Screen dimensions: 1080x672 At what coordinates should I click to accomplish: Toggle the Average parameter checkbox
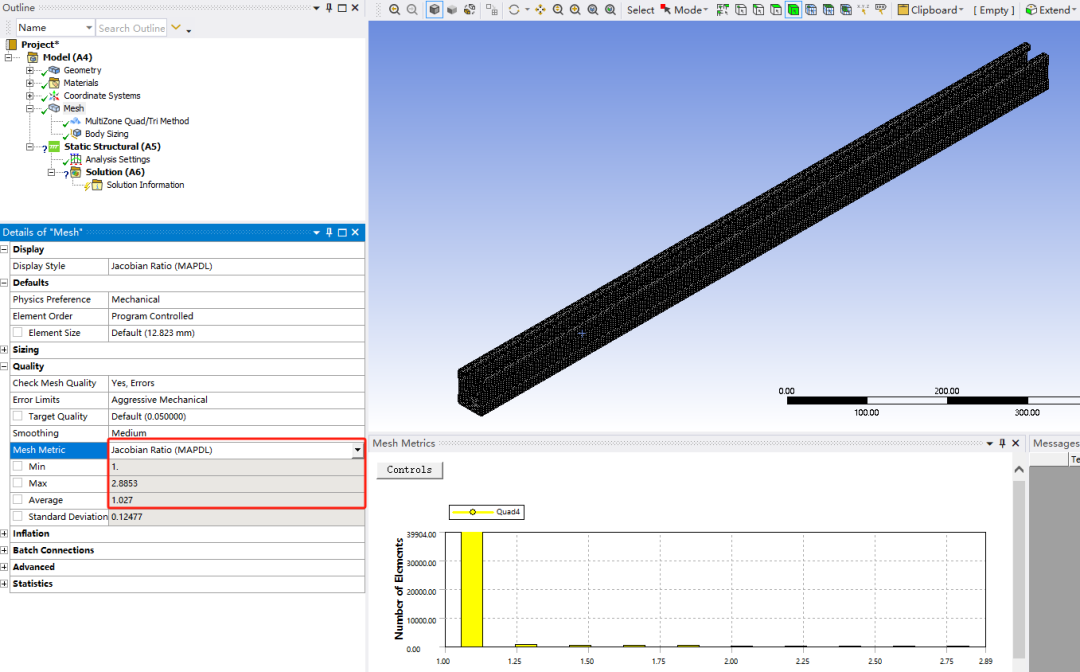(18, 499)
